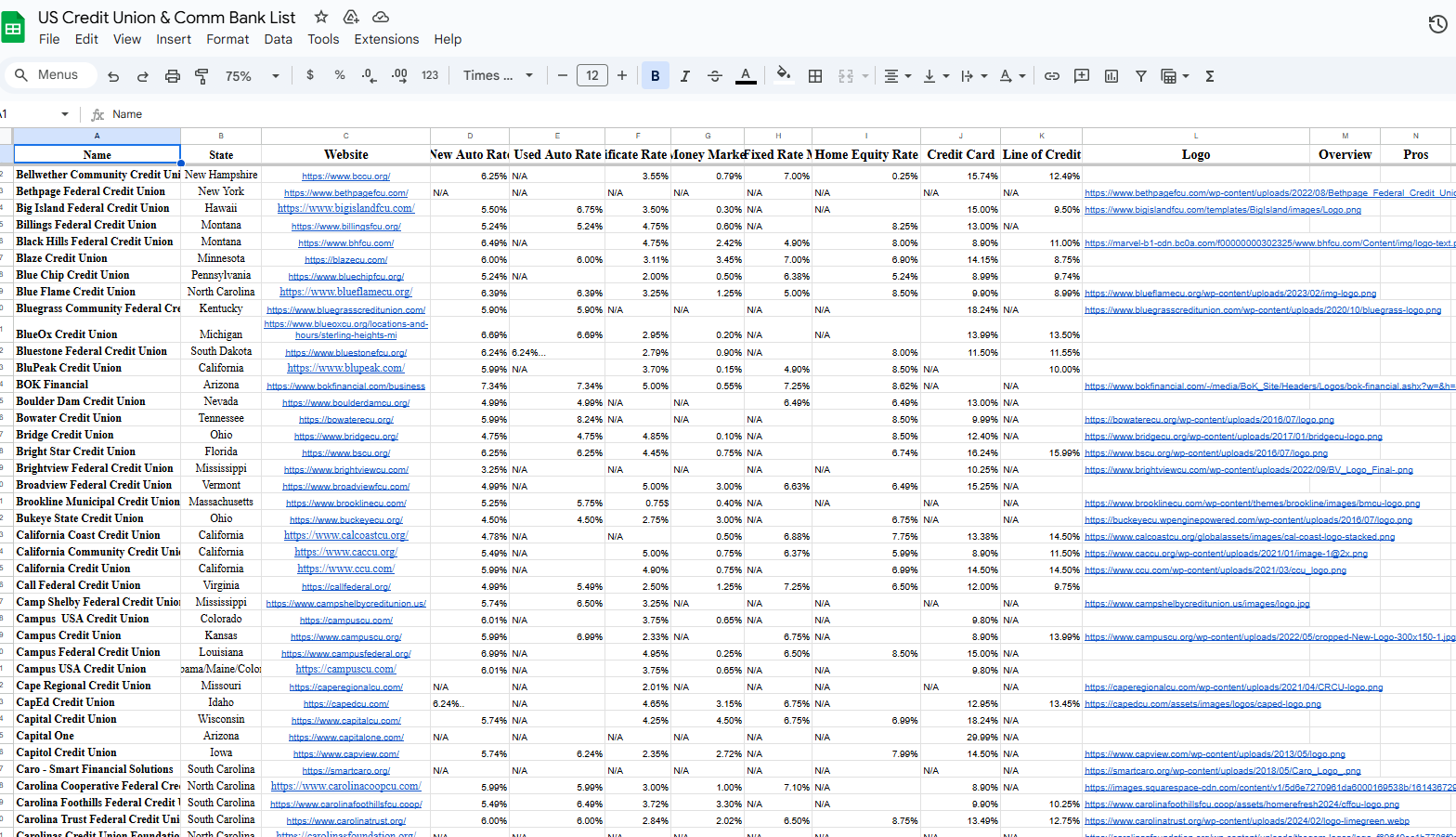Select the Capital One name cell
The height and width of the screenshot is (837, 1456).
(97, 736)
